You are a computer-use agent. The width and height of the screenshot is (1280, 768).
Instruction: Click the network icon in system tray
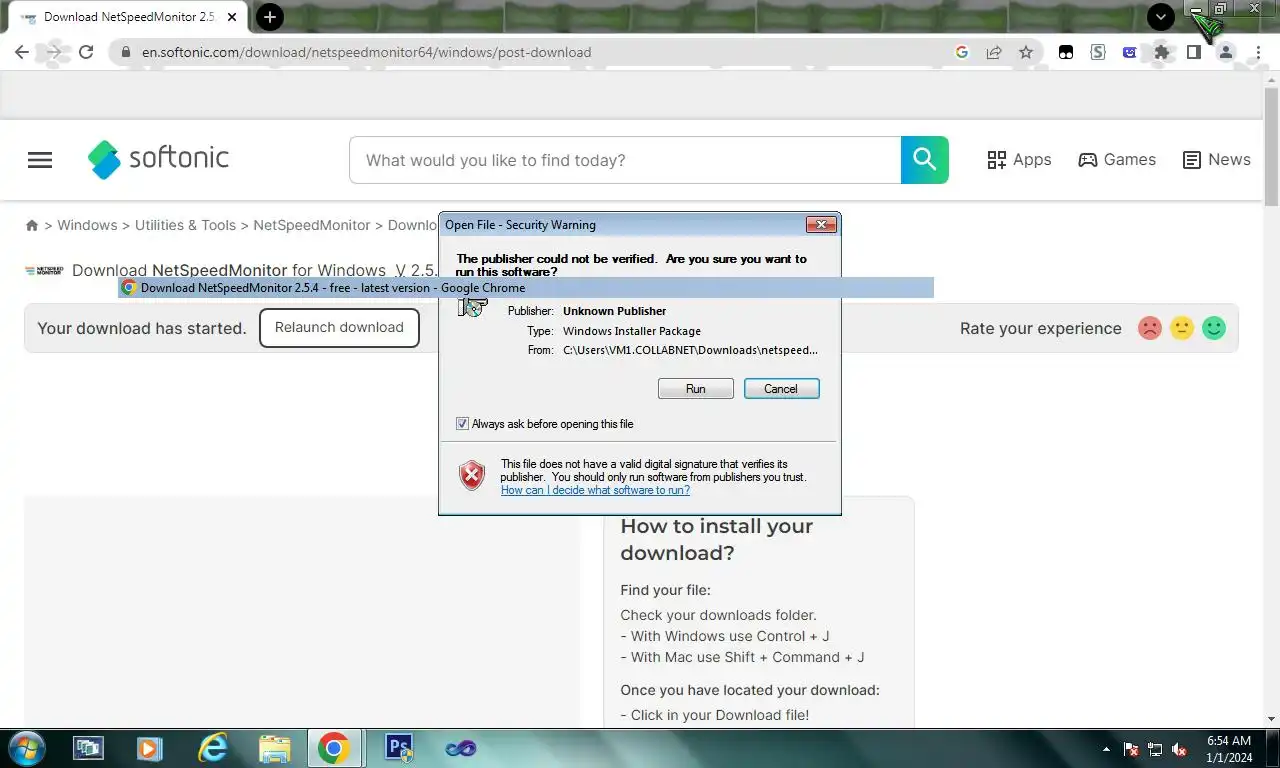tap(1155, 749)
